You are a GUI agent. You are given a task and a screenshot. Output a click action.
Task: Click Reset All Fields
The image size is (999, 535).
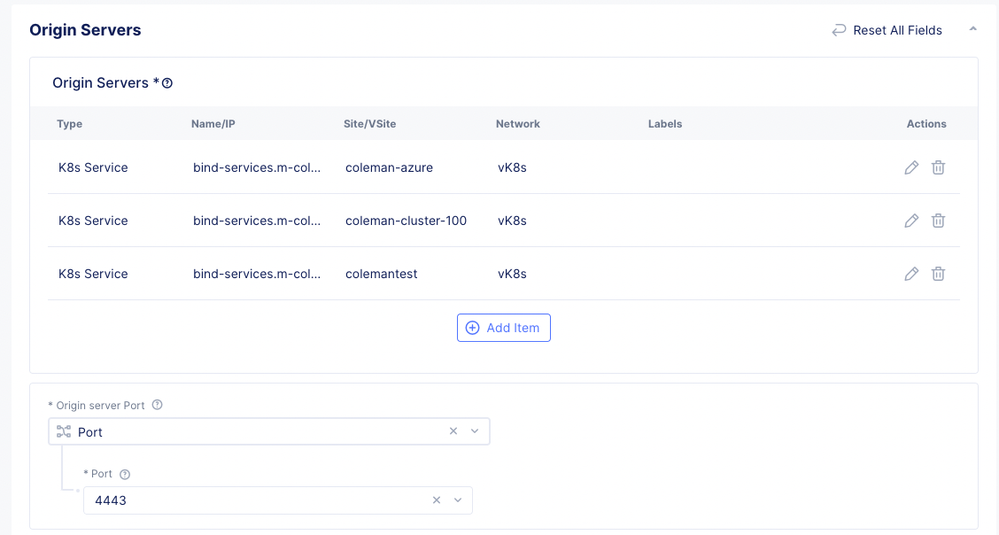[886, 31]
